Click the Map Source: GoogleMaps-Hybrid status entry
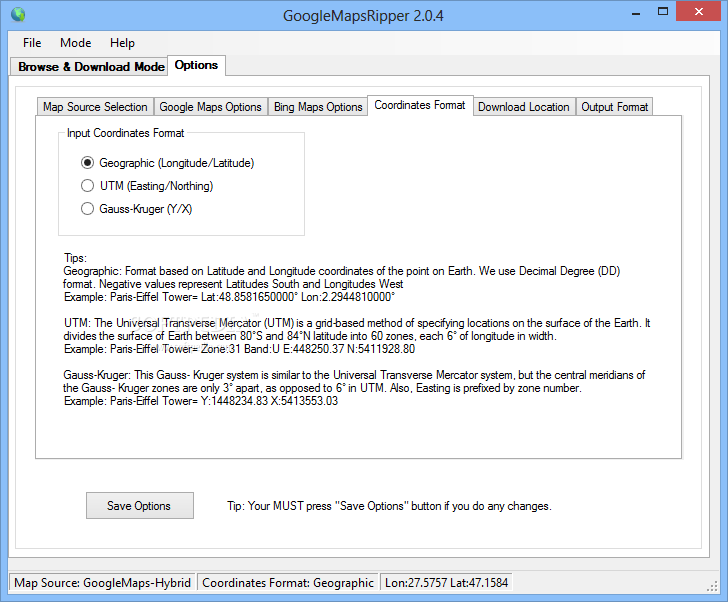The image size is (728, 602). pos(103,583)
